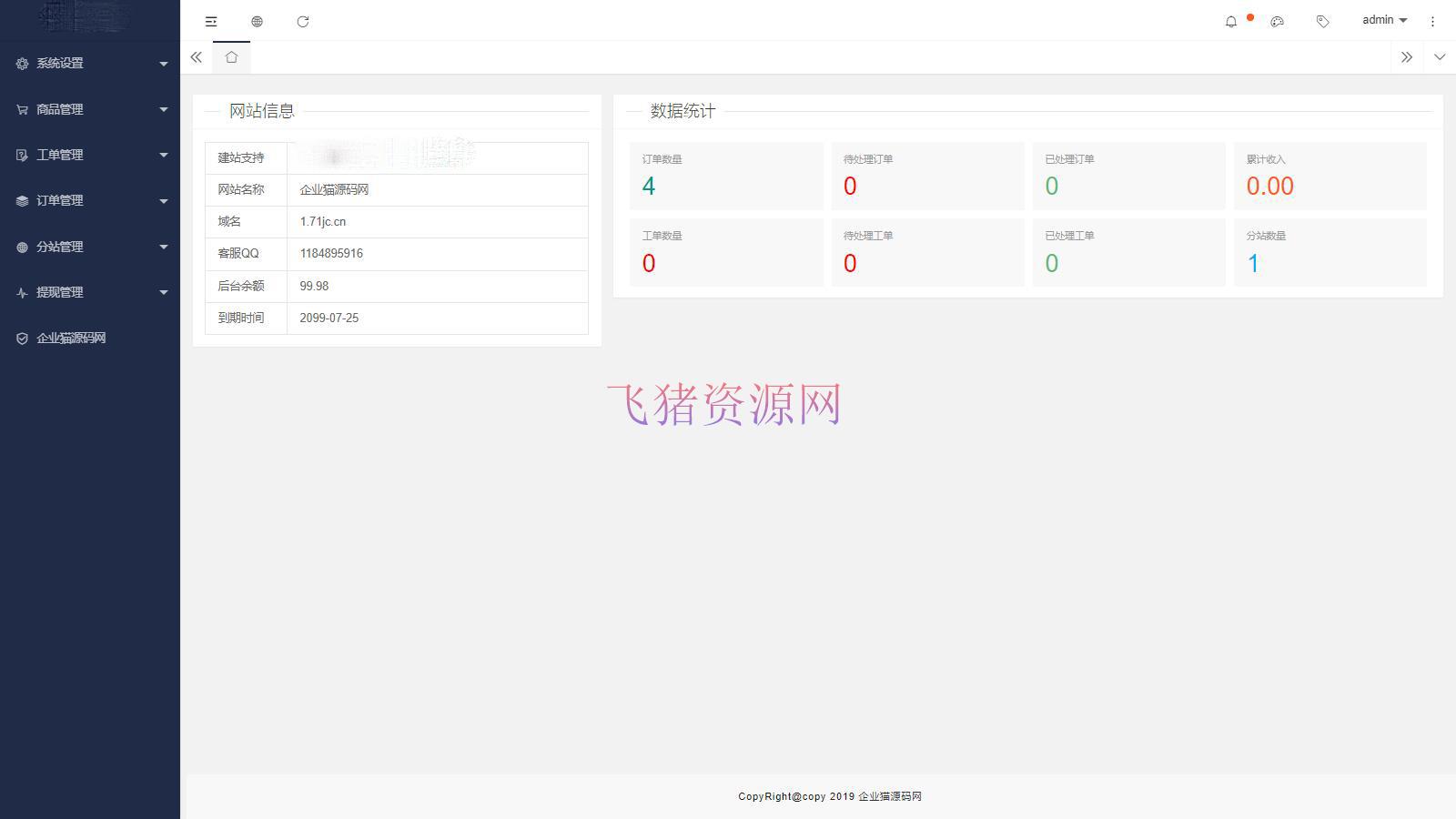Expand the 订单管理 sidebar menu
The image size is (1456, 819).
point(90,200)
